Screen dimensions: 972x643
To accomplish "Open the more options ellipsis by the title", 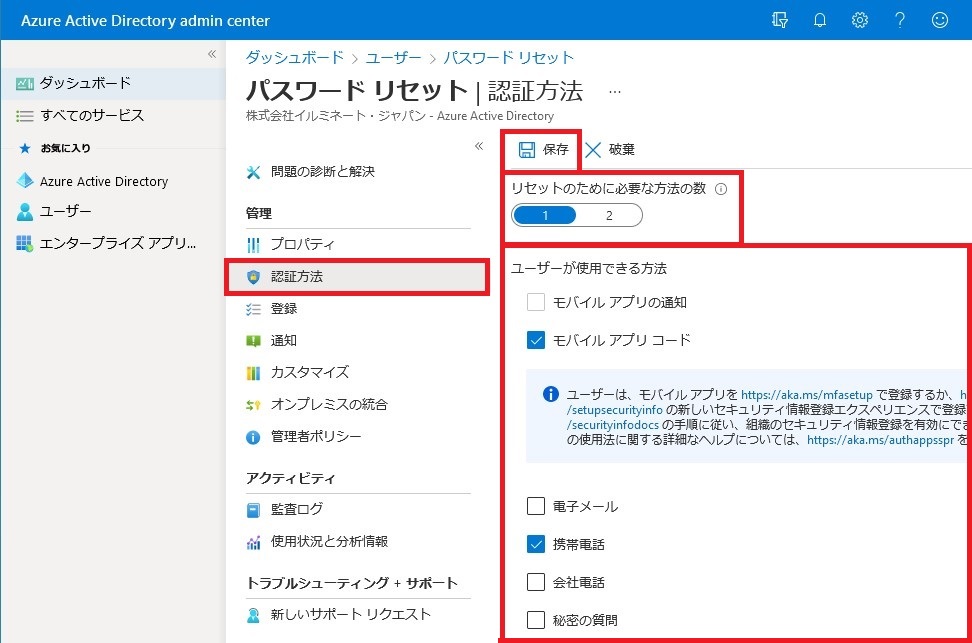I will [614, 92].
